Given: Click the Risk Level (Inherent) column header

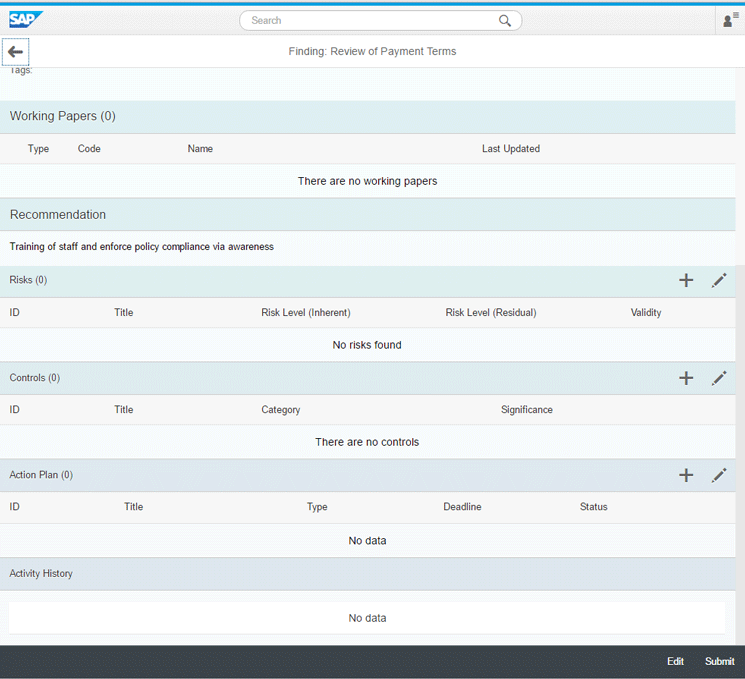Looking at the screenshot, I should pyautogui.click(x=306, y=313).
